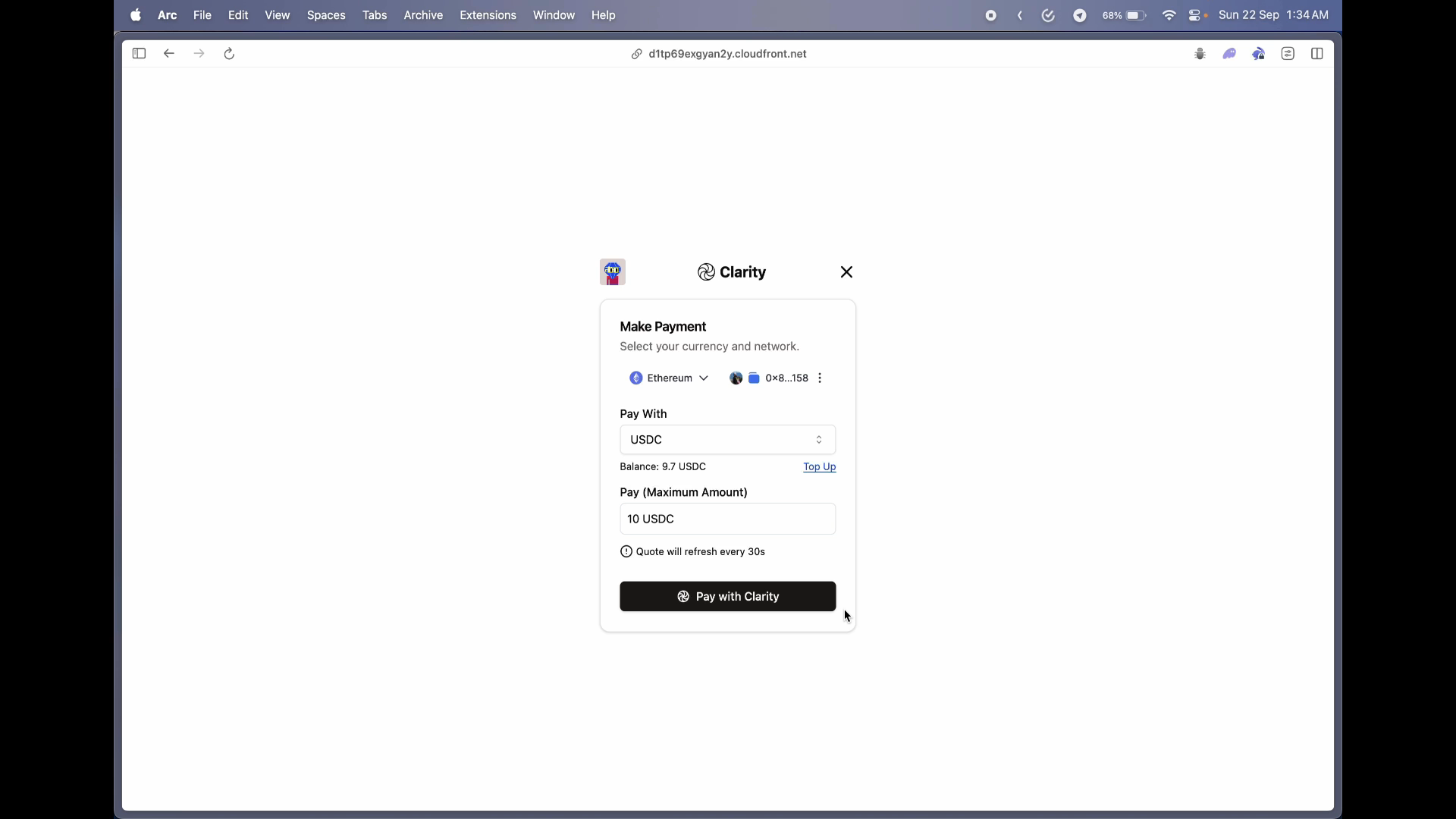
Task: Click the wallet address 0x8...158
Action: [x=787, y=378]
